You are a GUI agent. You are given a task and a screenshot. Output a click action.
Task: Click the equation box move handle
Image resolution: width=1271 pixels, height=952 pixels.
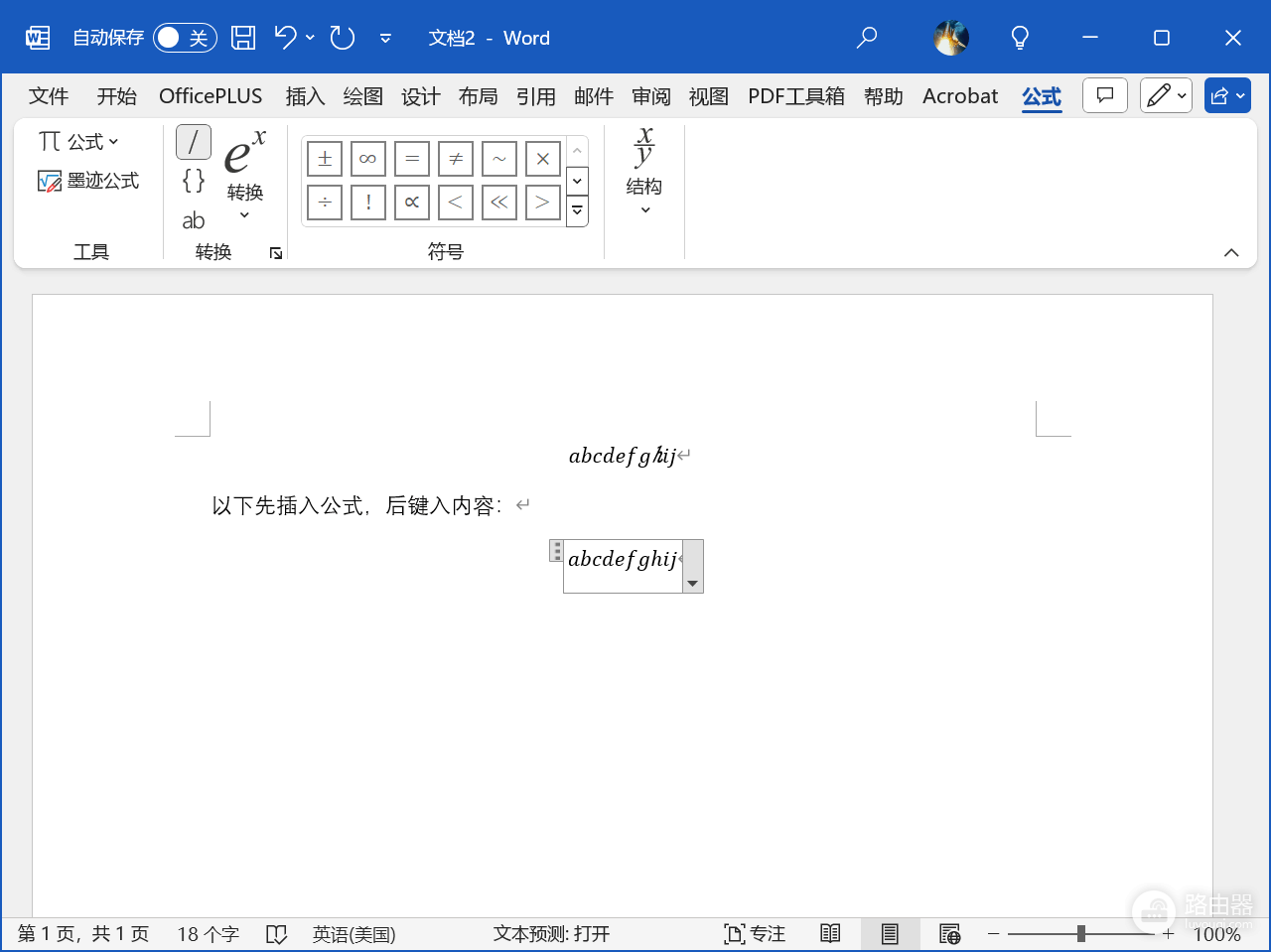pos(557,551)
